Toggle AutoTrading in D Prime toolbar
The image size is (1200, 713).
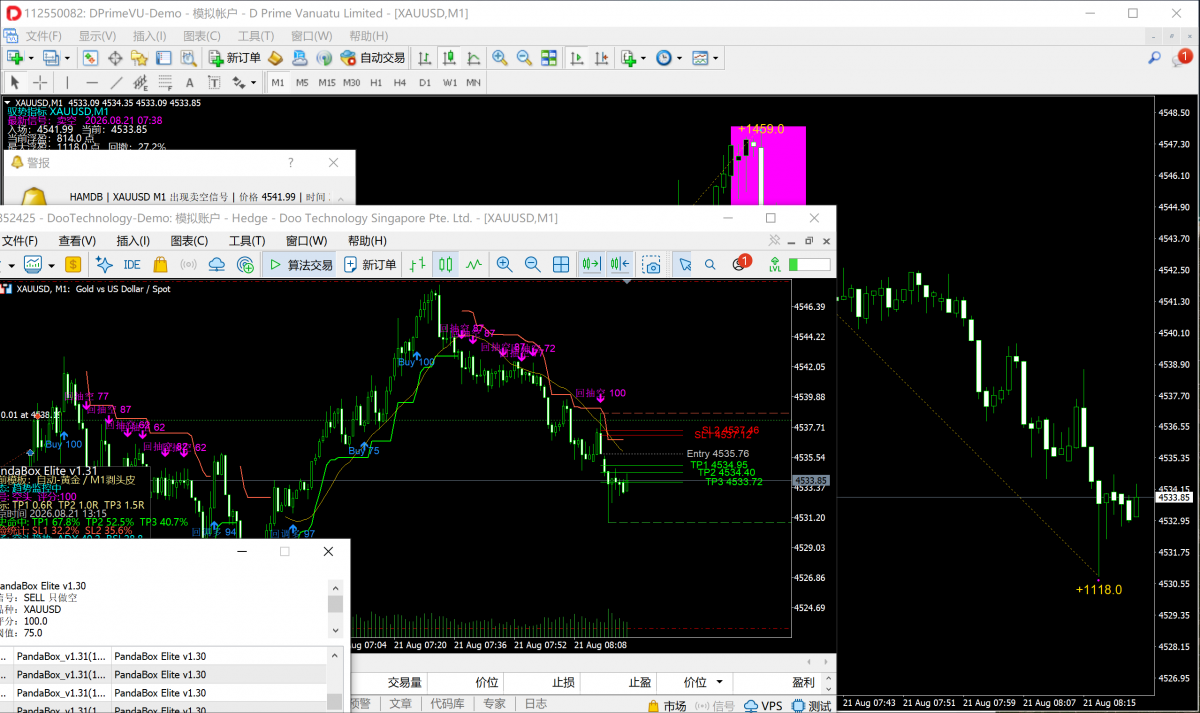pyautogui.click(x=372, y=58)
